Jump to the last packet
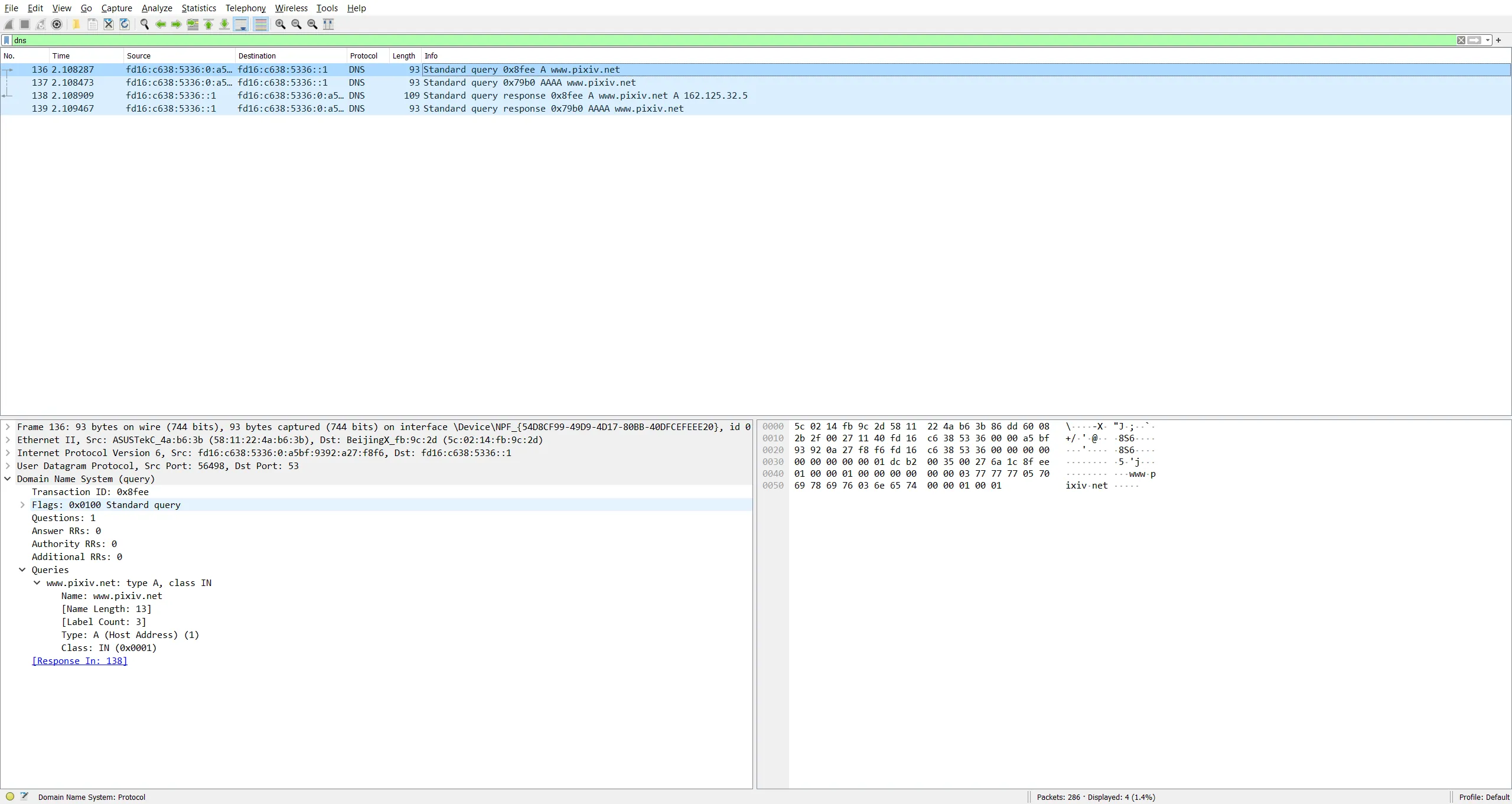The image size is (1512, 804). pyautogui.click(x=224, y=24)
